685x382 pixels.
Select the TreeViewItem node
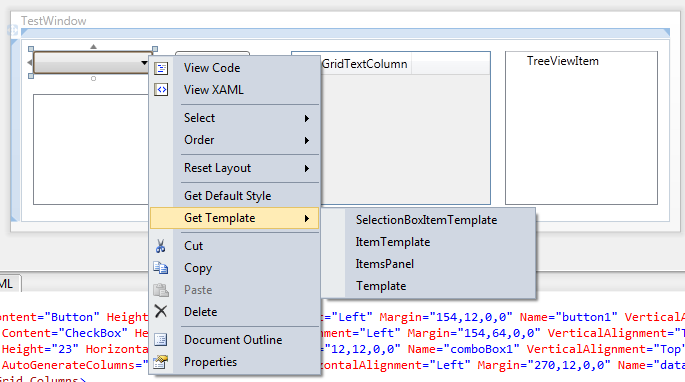(563, 61)
